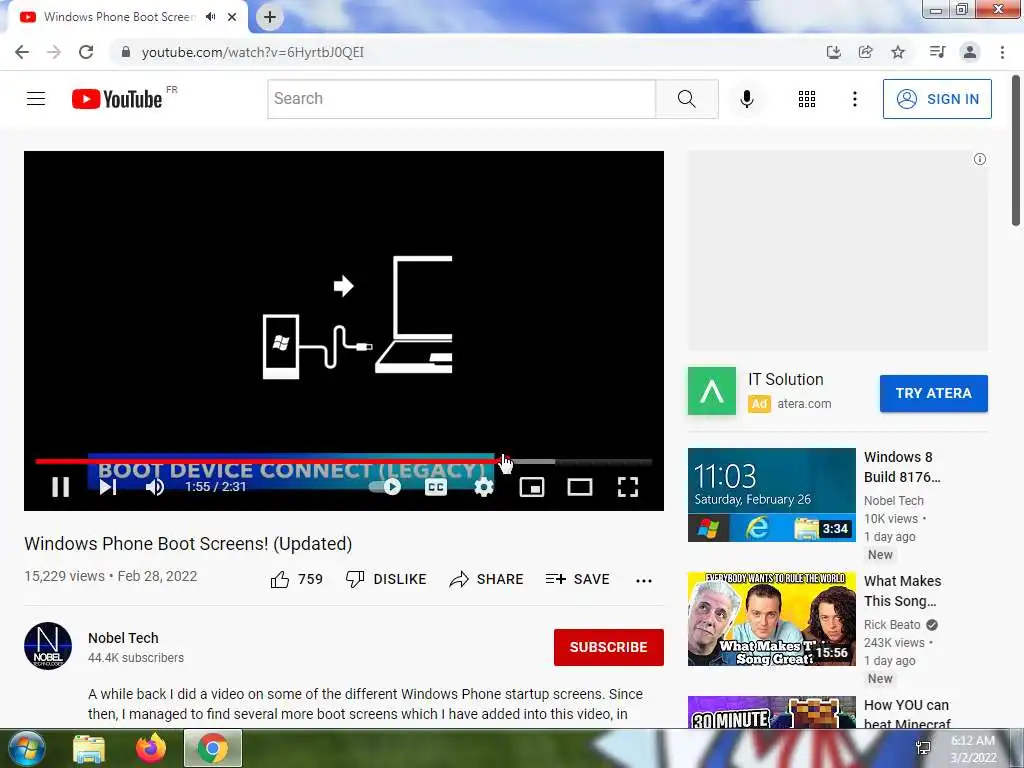Share this page from address bar
This screenshot has height=768, width=1024.
click(x=865, y=52)
